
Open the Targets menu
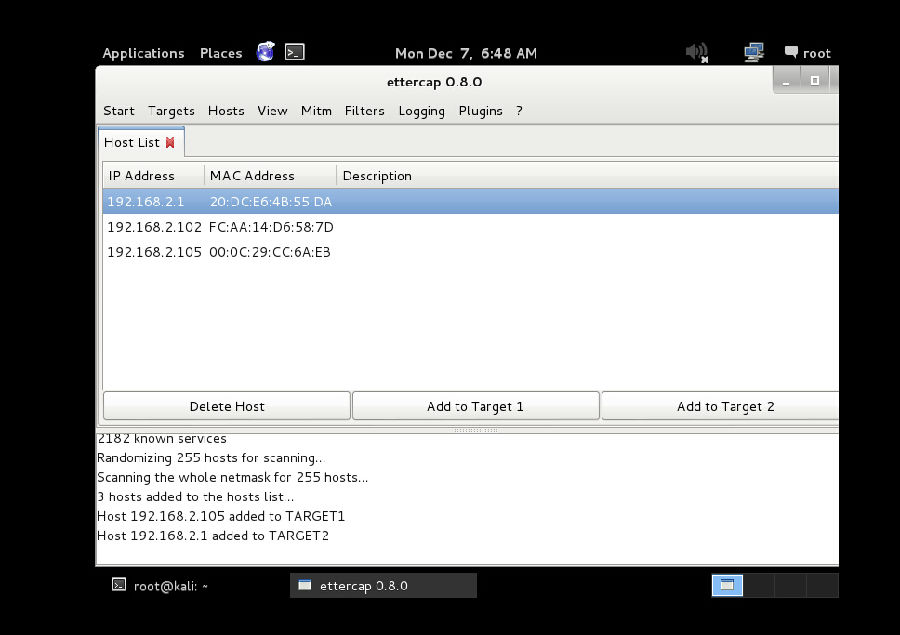point(171,111)
